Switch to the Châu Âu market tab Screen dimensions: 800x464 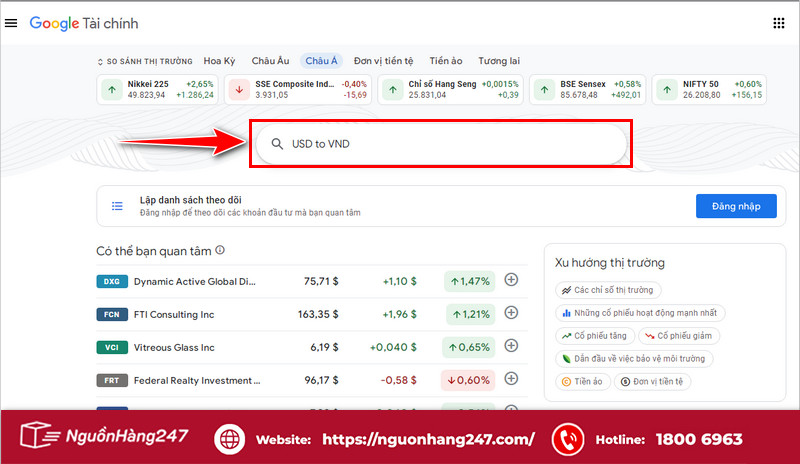click(270, 61)
